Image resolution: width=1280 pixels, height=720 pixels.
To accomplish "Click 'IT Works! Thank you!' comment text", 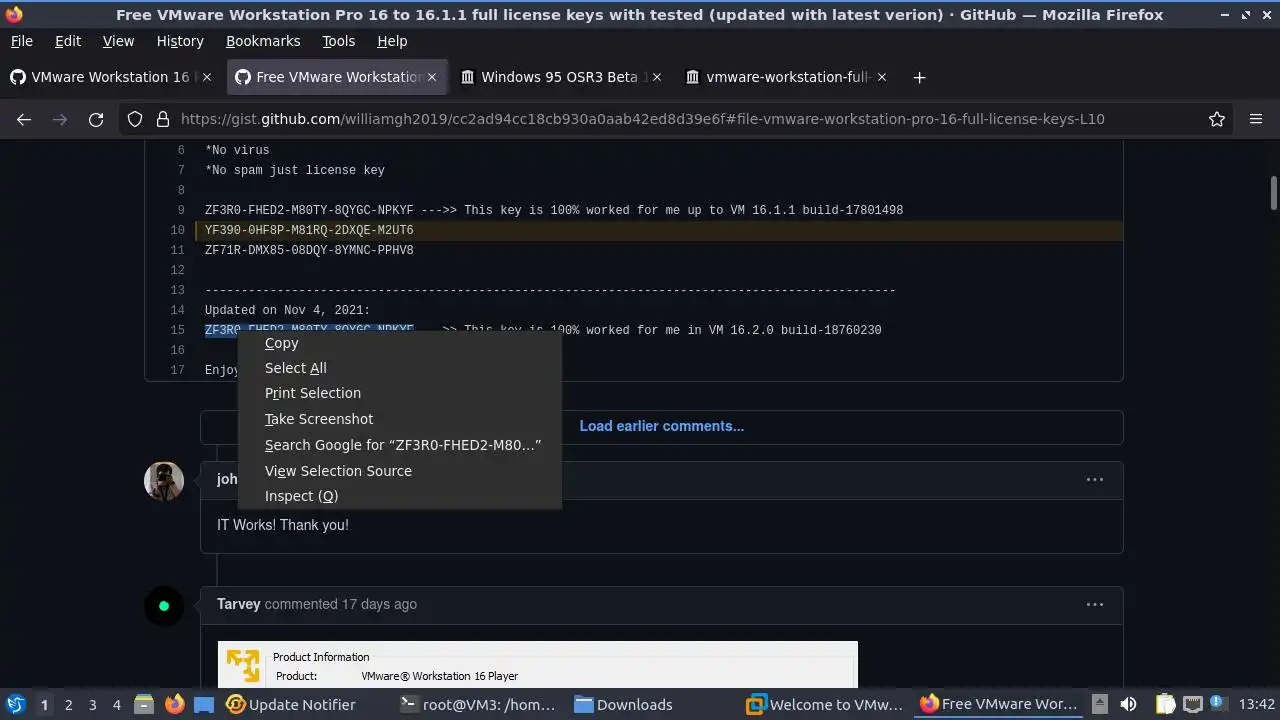I will click(283, 525).
